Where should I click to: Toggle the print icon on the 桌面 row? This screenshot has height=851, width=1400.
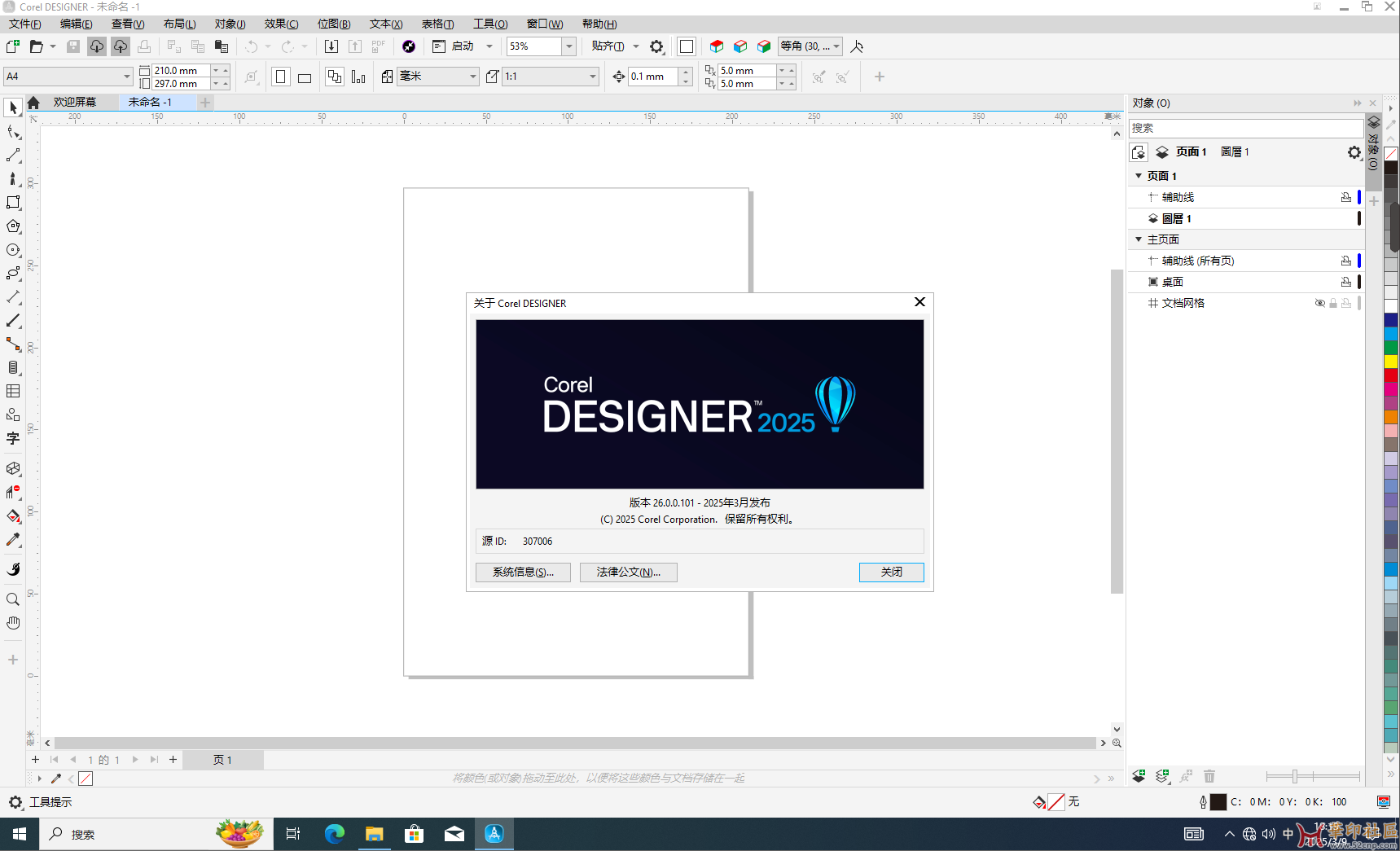(1346, 282)
